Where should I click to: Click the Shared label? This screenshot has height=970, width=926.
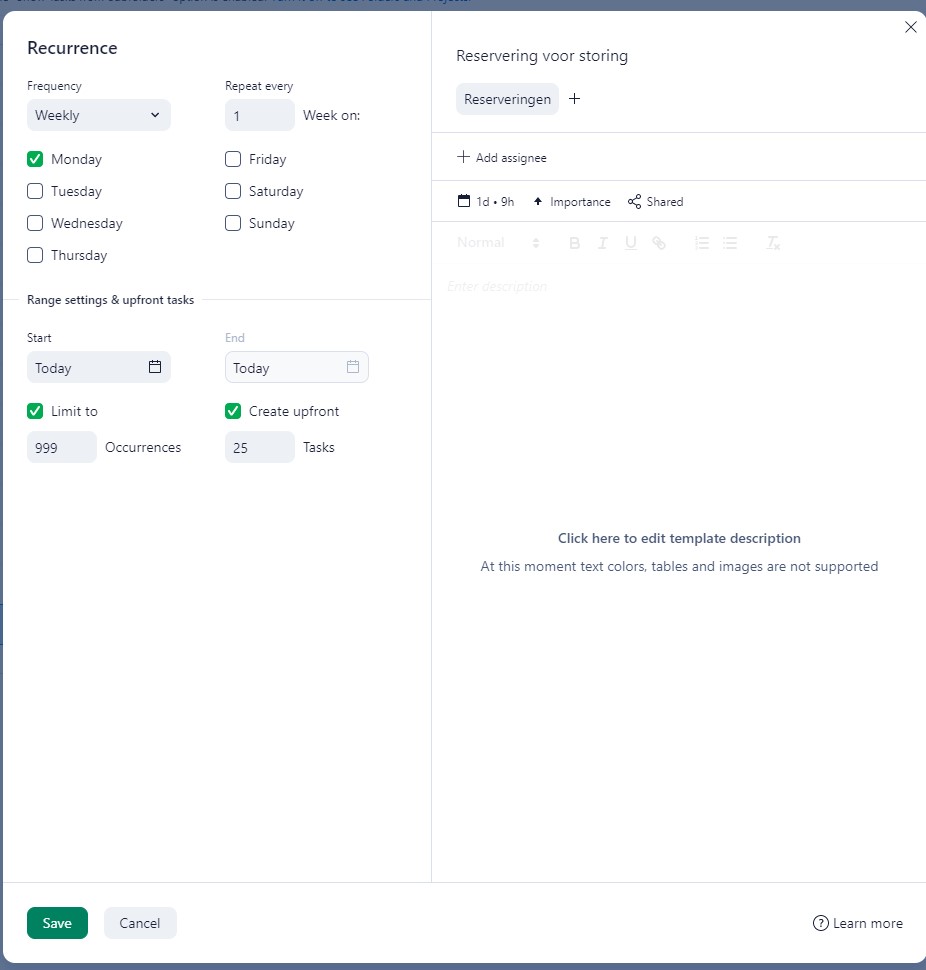pos(665,202)
